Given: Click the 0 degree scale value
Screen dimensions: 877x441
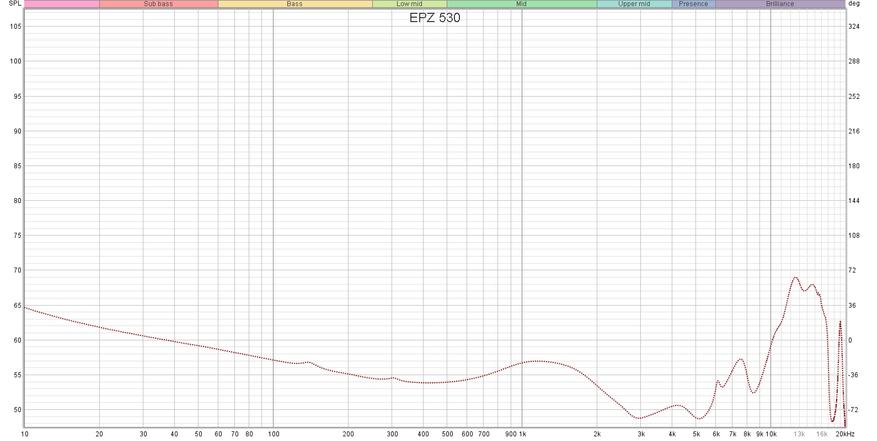Looking at the screenshot, I should (x=851, y=340).
